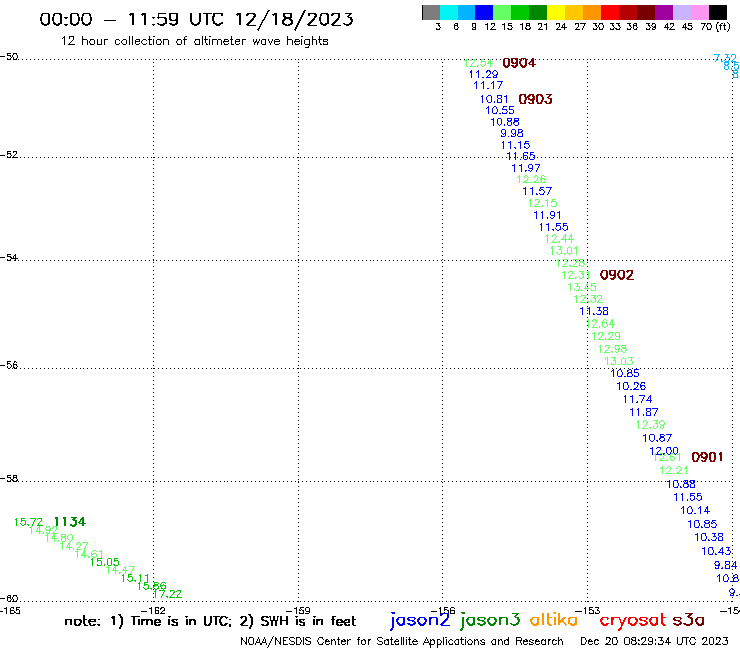Click the 10.26 wave height value
740x650 pixels.
tap(631, 386)
